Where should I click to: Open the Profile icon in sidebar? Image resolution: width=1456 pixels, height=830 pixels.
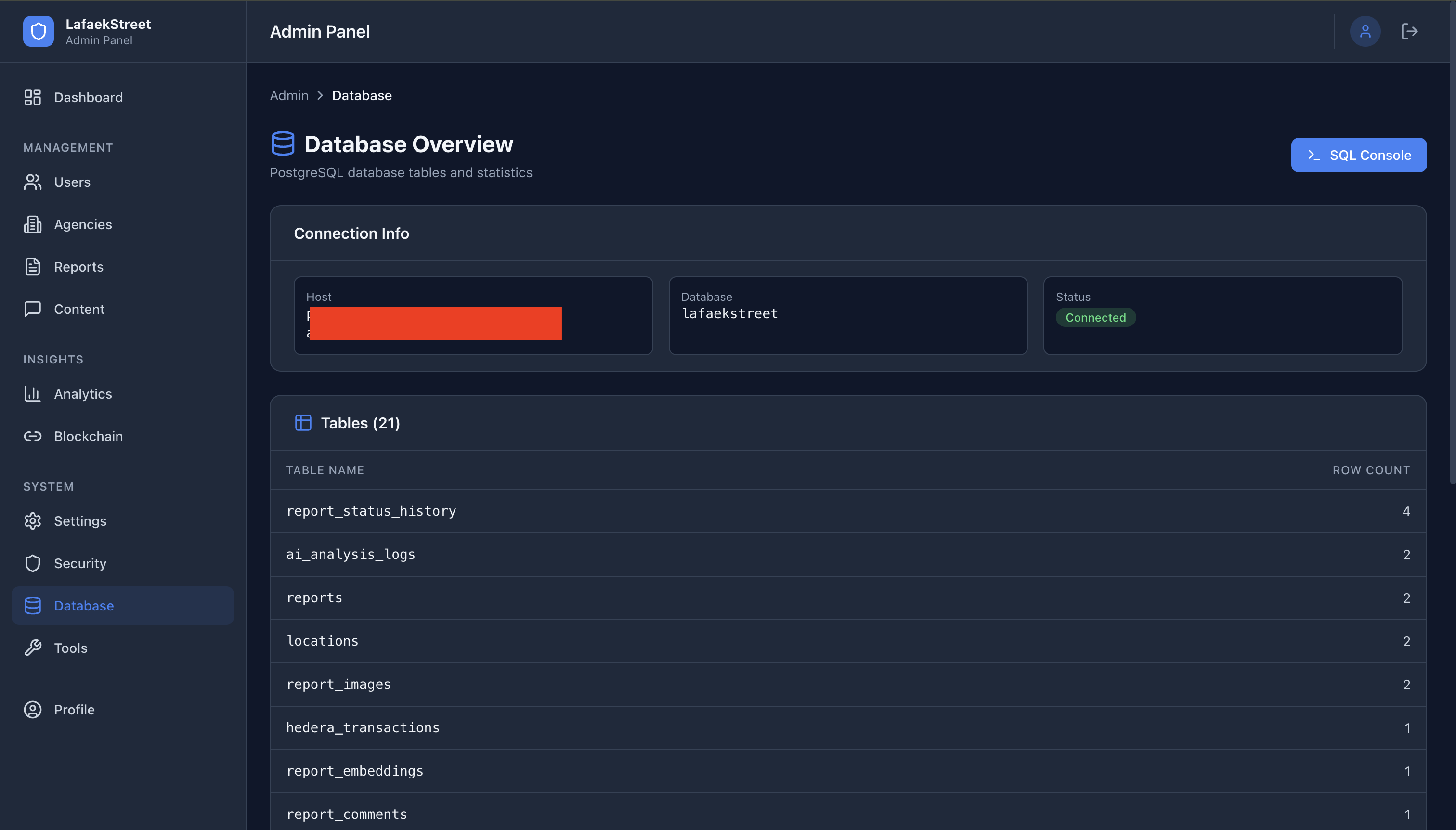(32, 709)
